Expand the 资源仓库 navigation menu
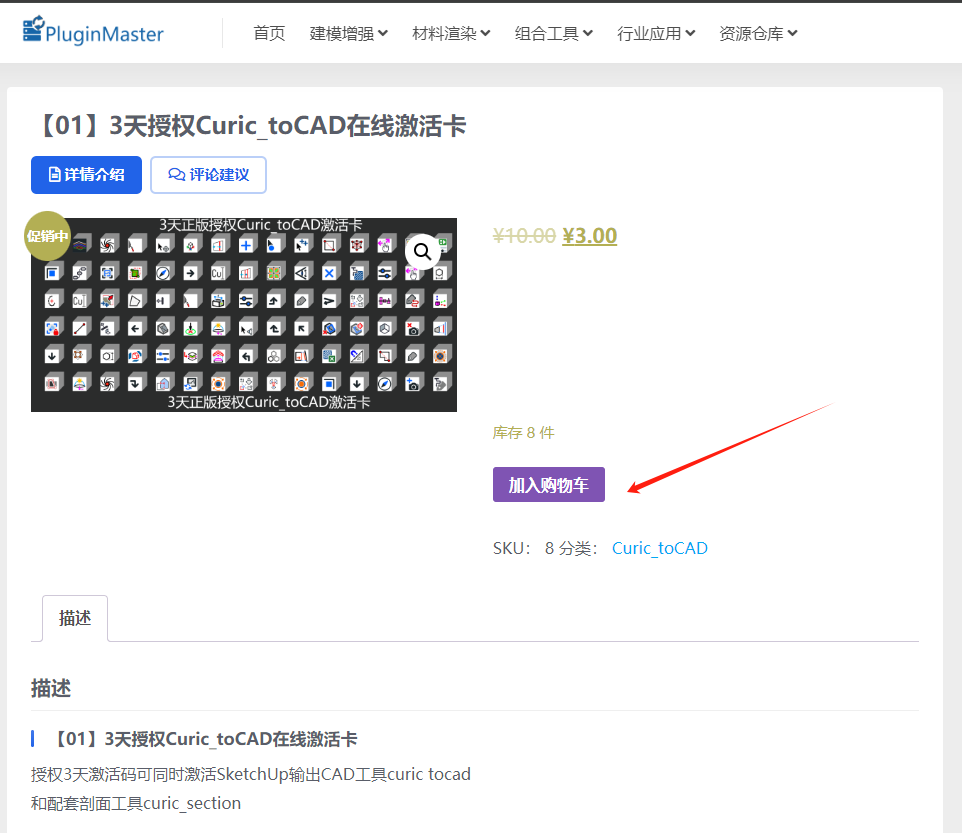Image resolution: width=962 pixels, height=833 pixels. pyautogui.click(x=758, y=33)
